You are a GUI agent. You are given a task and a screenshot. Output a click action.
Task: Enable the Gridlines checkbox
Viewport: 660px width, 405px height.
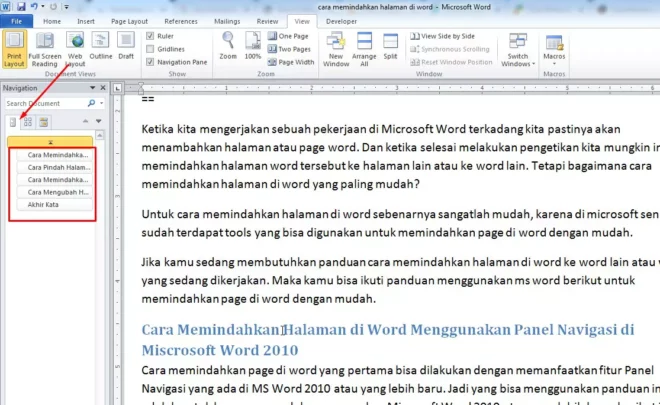(x=150, y=49)
